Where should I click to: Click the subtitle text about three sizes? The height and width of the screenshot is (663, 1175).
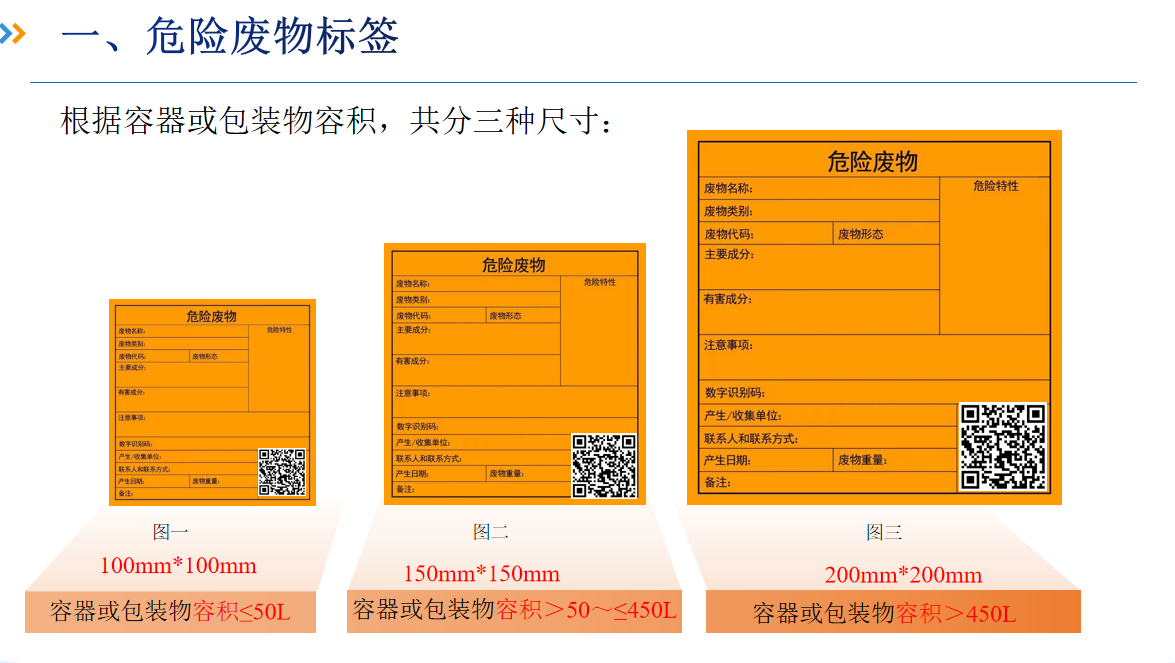pos(342,121)
